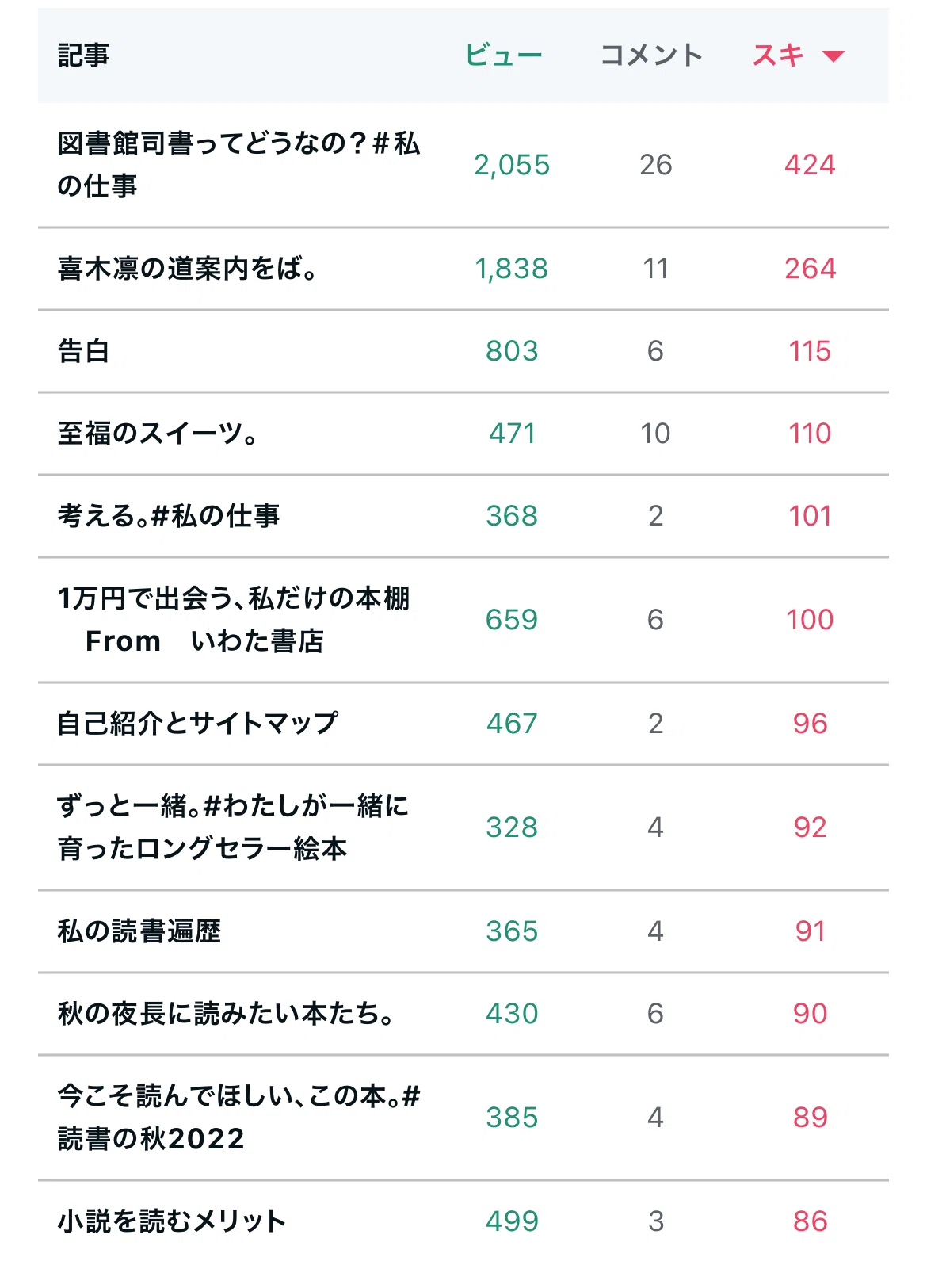Open article 今こそ読んでほしい、この本。#読書の秋2022
This screenshot has height=1288, width=927.
[238, 1118]
